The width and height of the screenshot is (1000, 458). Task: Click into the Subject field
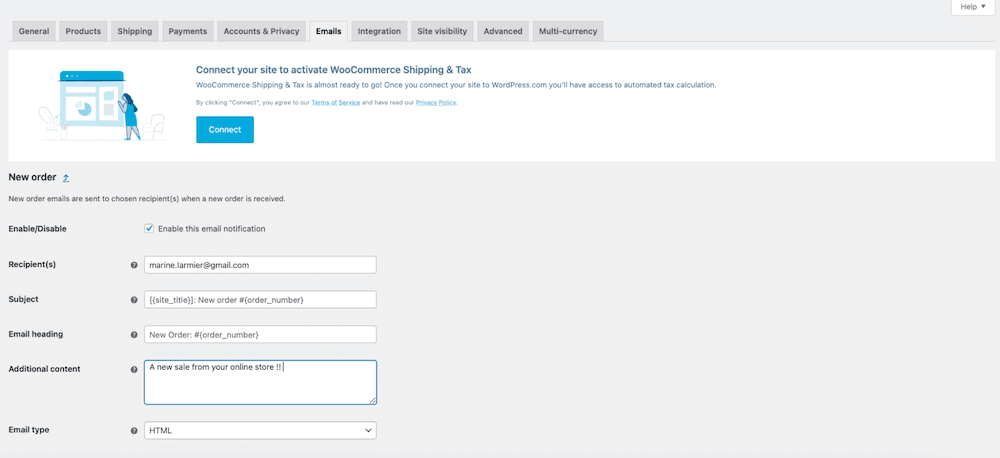coord(260,300)
